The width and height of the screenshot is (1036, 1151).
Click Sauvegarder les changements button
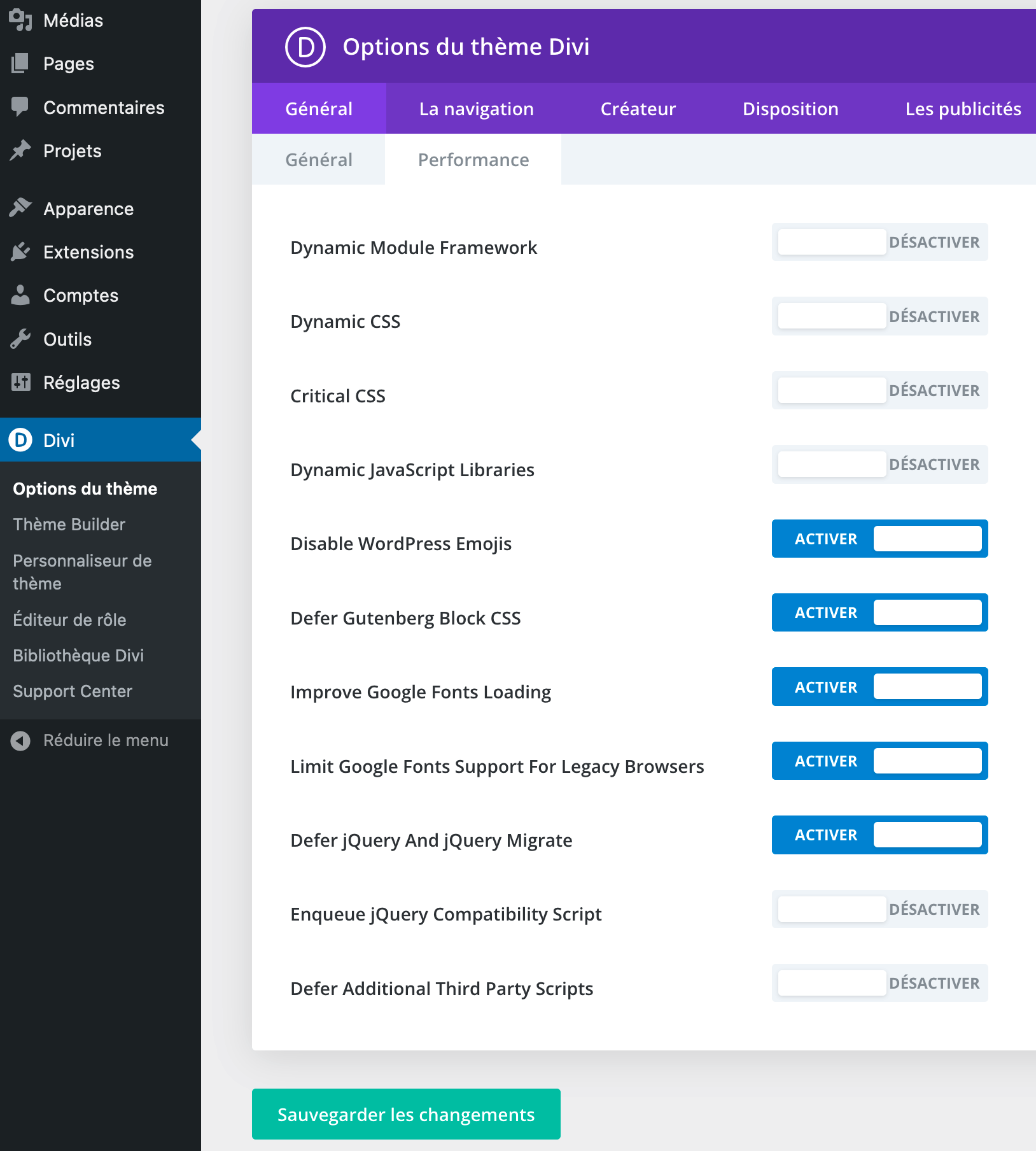(x=406, y=1114)
